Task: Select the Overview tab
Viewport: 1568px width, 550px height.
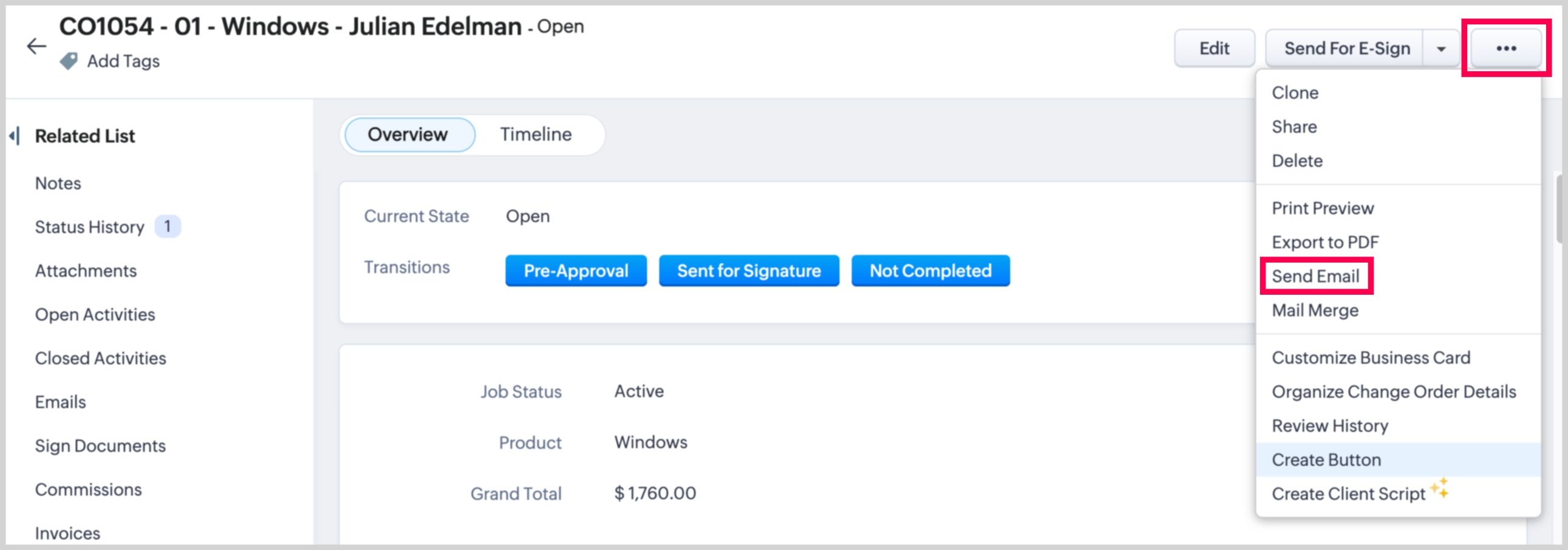Action: pos(408,134)
